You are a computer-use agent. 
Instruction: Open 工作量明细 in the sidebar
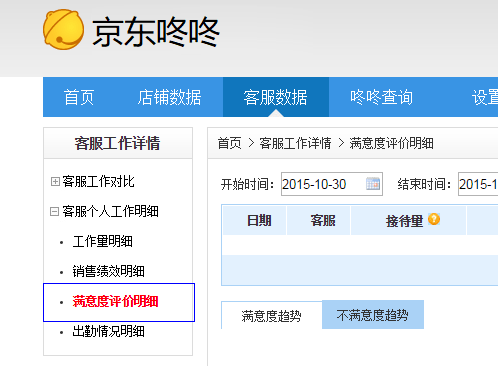click(103, 241)
